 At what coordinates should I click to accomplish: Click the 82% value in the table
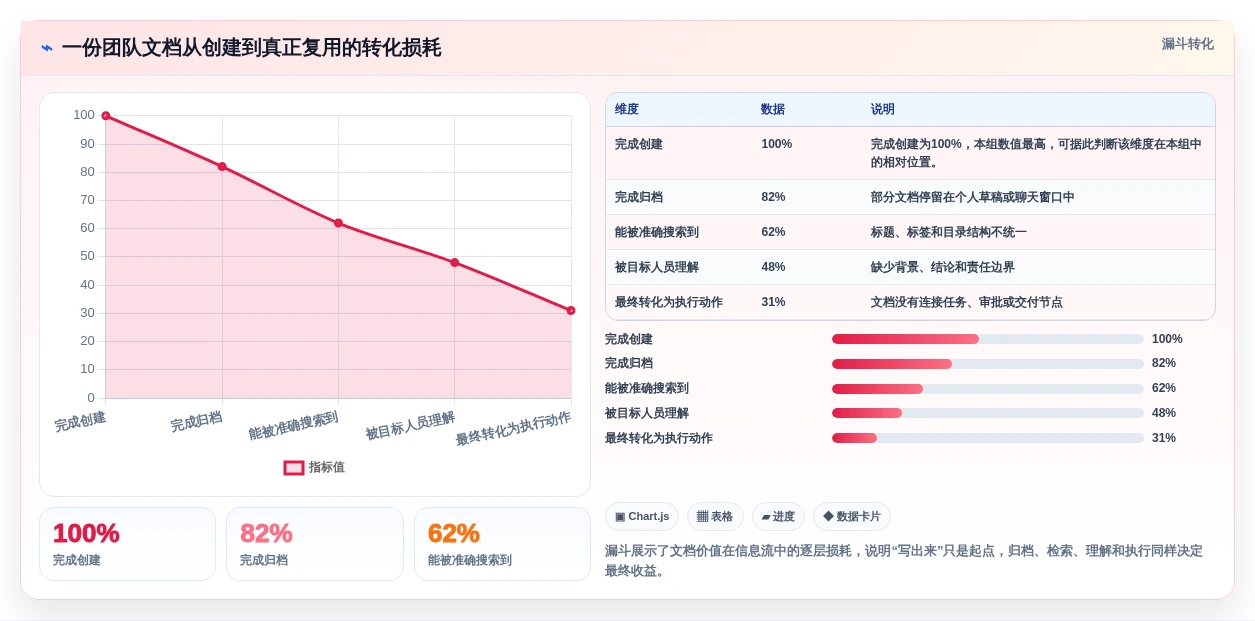click(773, 197)
